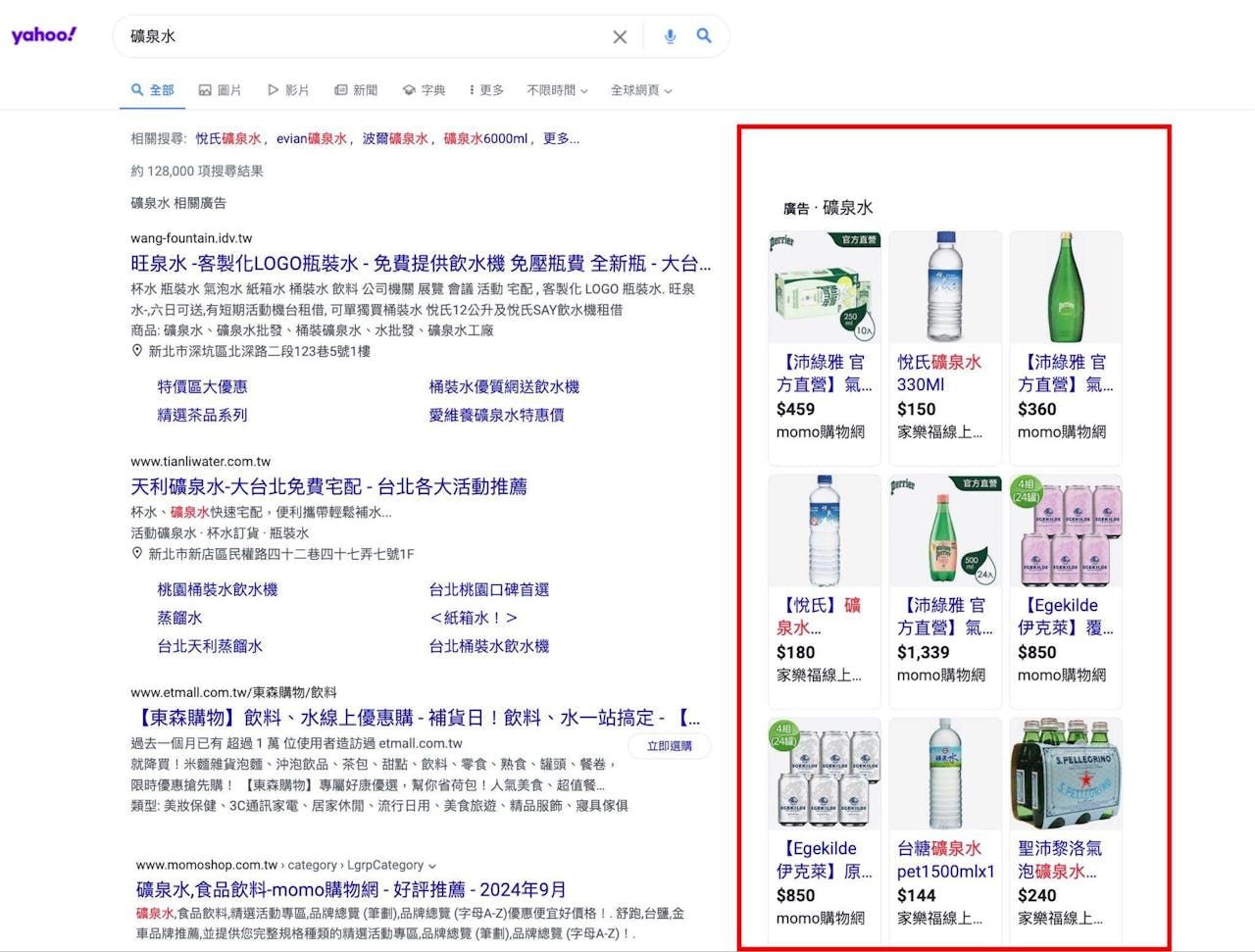
Task: Open the Perrier box product image priced $459
Action: (824, 287)
